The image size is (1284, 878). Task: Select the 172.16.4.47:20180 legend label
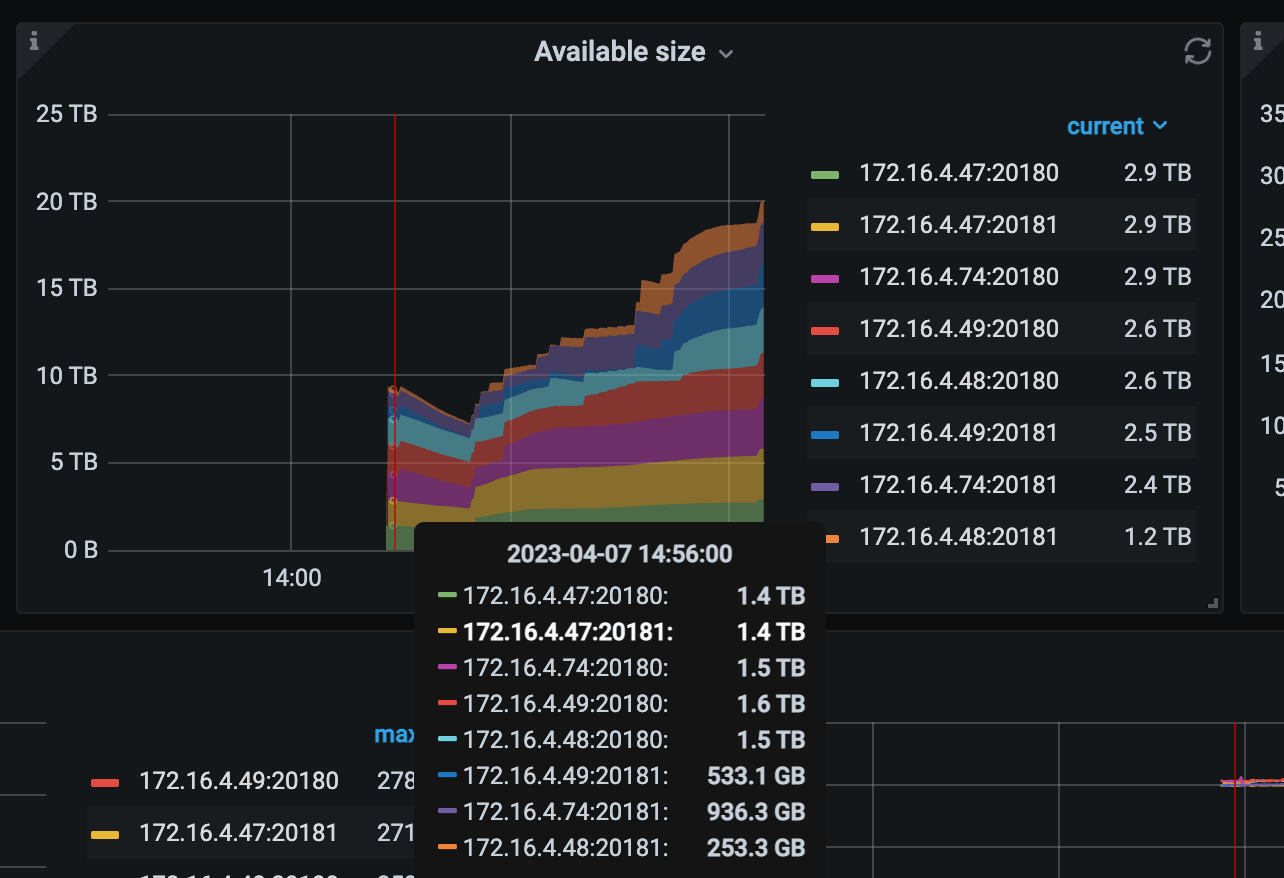(959, 172)
